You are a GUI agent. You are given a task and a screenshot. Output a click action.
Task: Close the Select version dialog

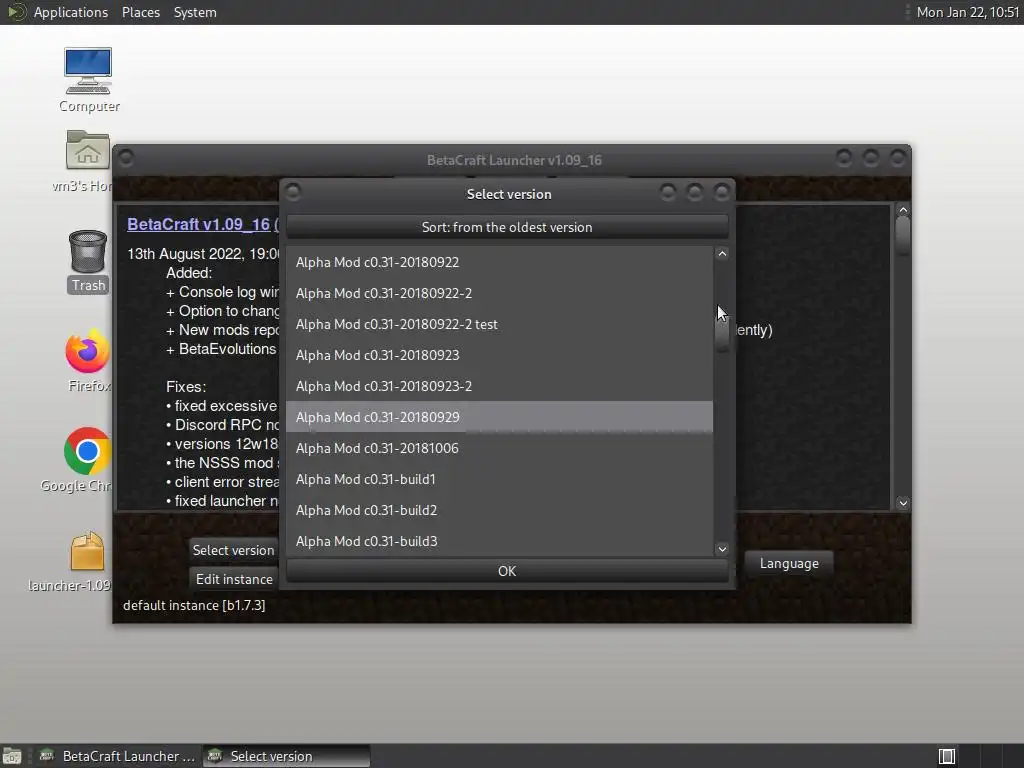722,192
